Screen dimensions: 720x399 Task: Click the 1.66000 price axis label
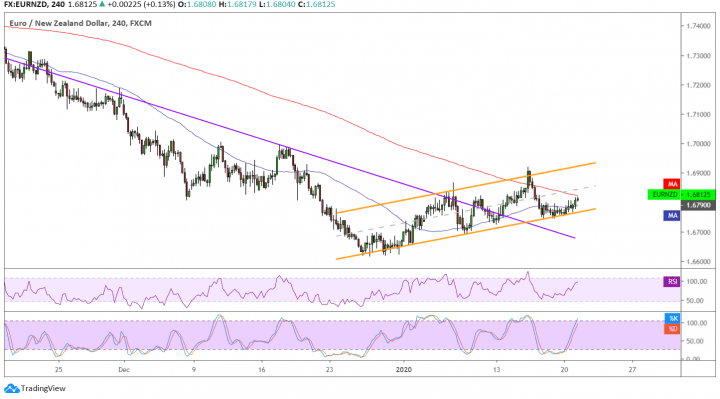tap(698, 262)
